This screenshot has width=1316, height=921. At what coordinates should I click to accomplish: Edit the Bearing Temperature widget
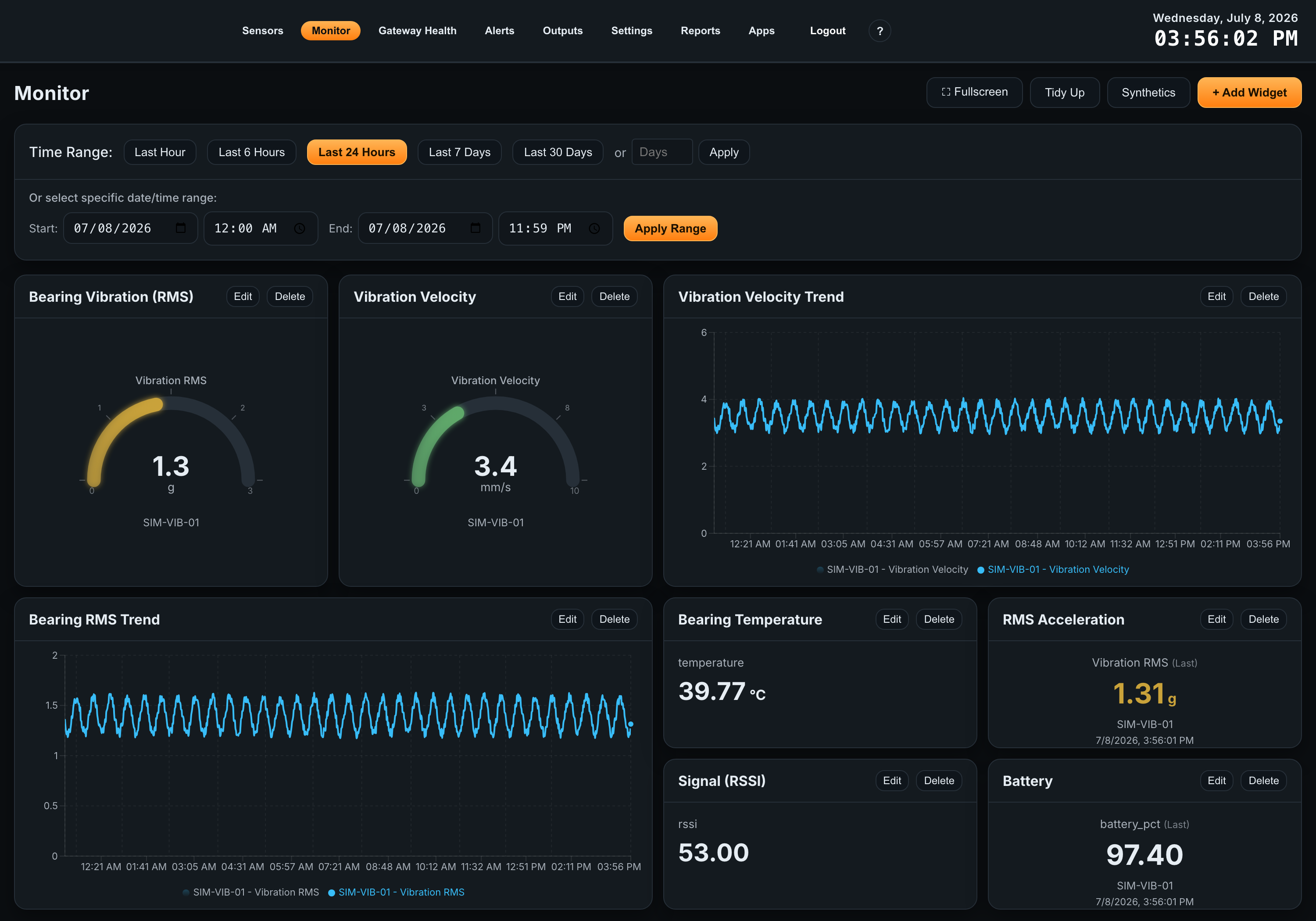(x=892, y=620)
